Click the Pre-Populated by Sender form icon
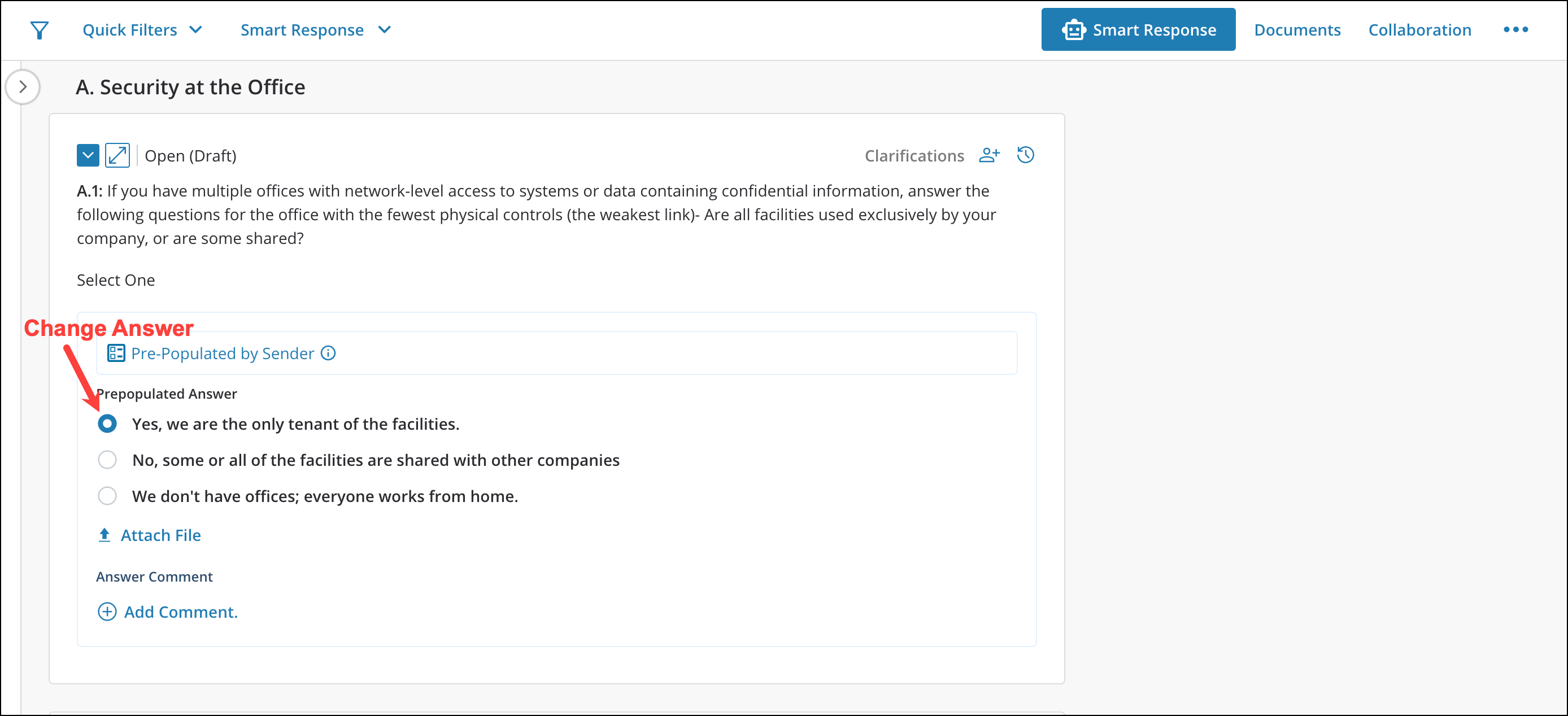This screenshot has width=1568, height=716. pyautogui.click(x=116, y=353)
